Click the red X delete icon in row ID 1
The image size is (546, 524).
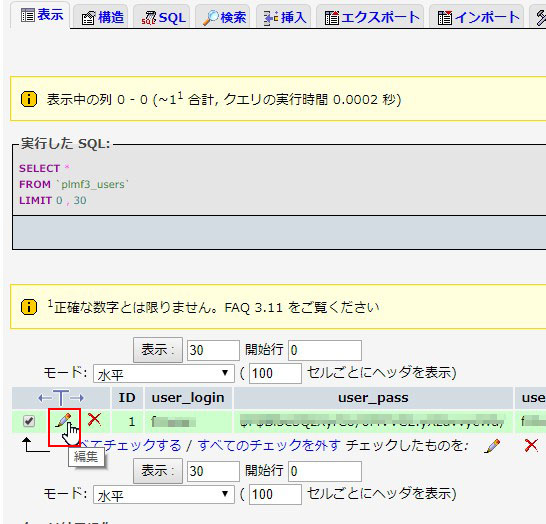point(94,420)
